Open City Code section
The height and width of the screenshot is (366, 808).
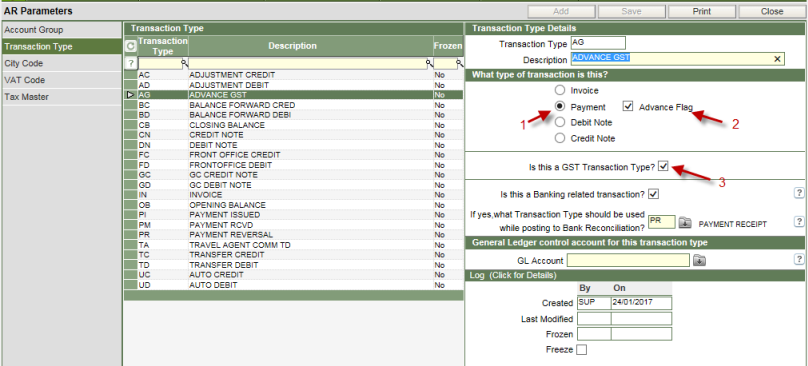pos(62,63)
